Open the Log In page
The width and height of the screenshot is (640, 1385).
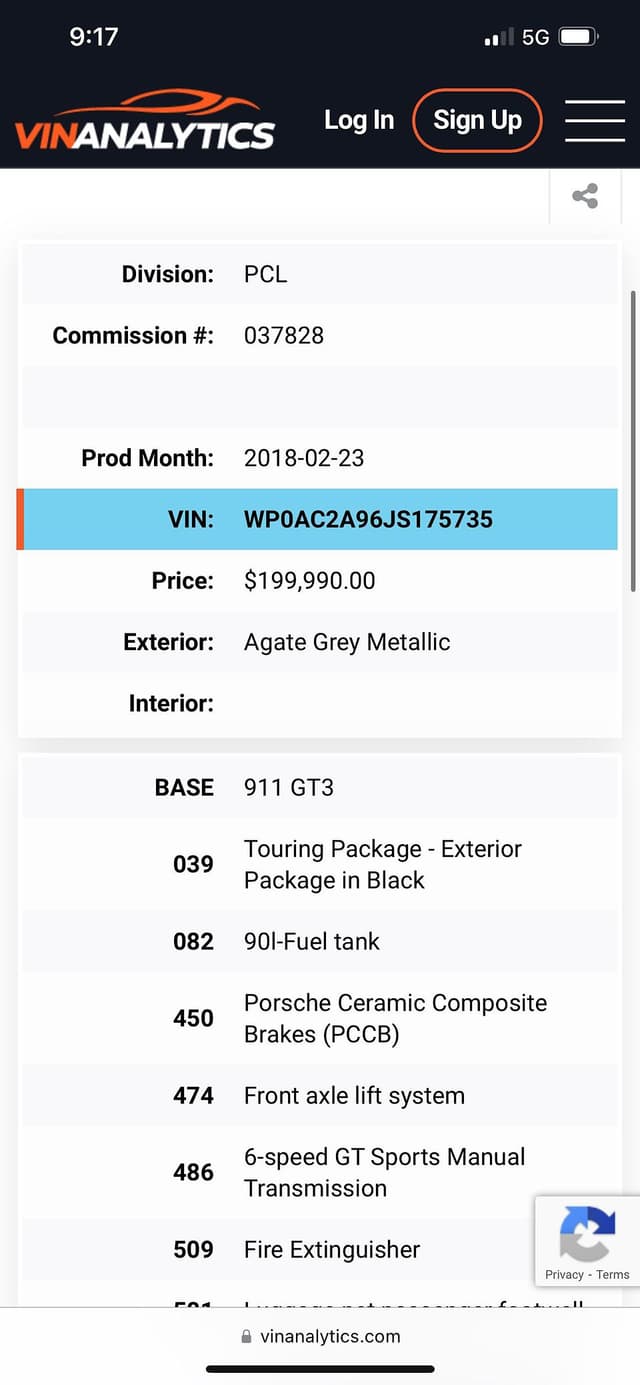tap(359, 120)
